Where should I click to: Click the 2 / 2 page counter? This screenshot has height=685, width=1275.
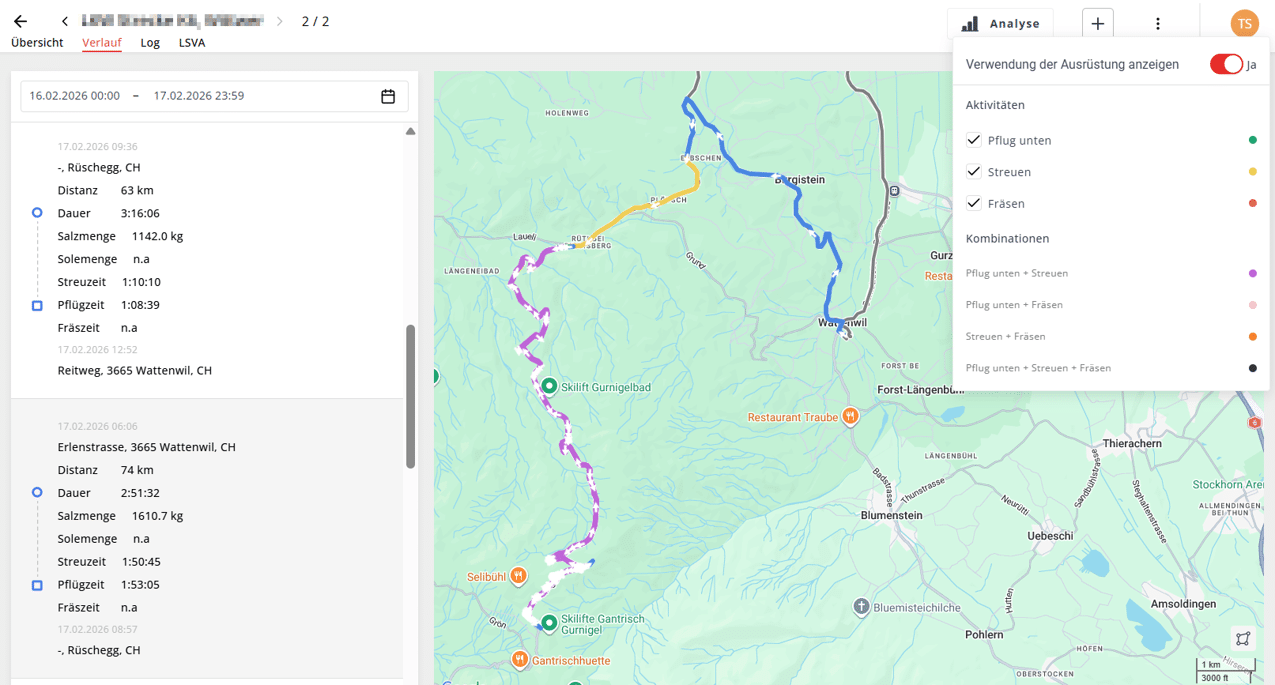(315, 21)
